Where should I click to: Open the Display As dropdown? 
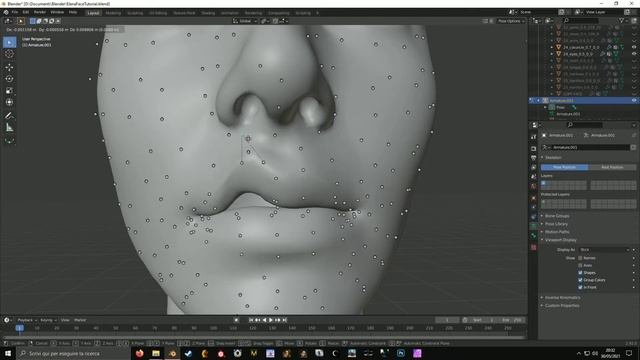[x=604, y=250]
